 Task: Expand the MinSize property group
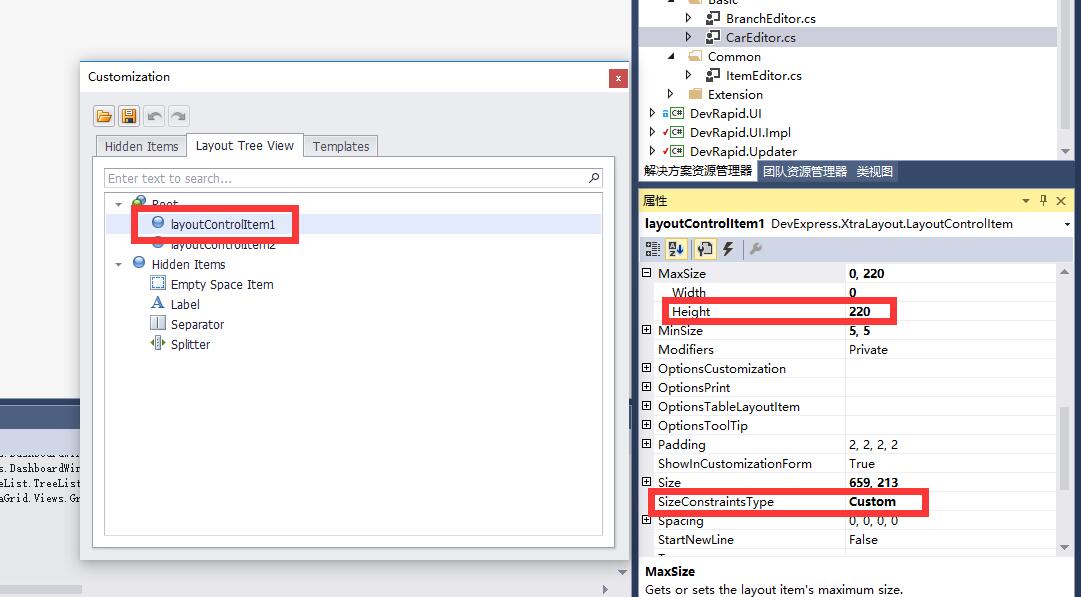pos(647,331)
